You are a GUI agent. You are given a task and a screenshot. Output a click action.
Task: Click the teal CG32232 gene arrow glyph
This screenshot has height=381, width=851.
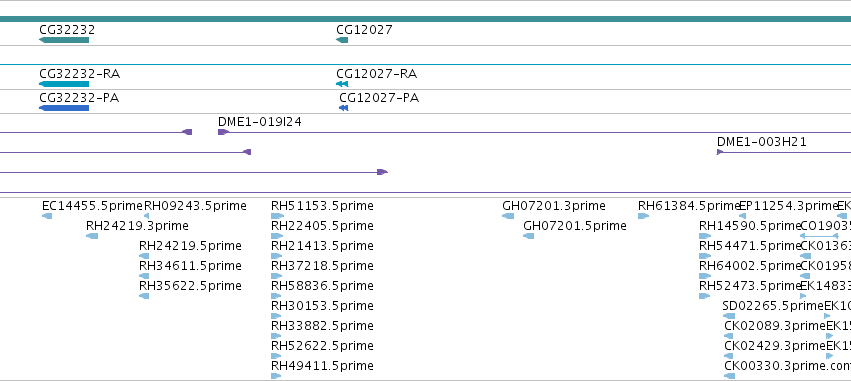tap(64, 40)
